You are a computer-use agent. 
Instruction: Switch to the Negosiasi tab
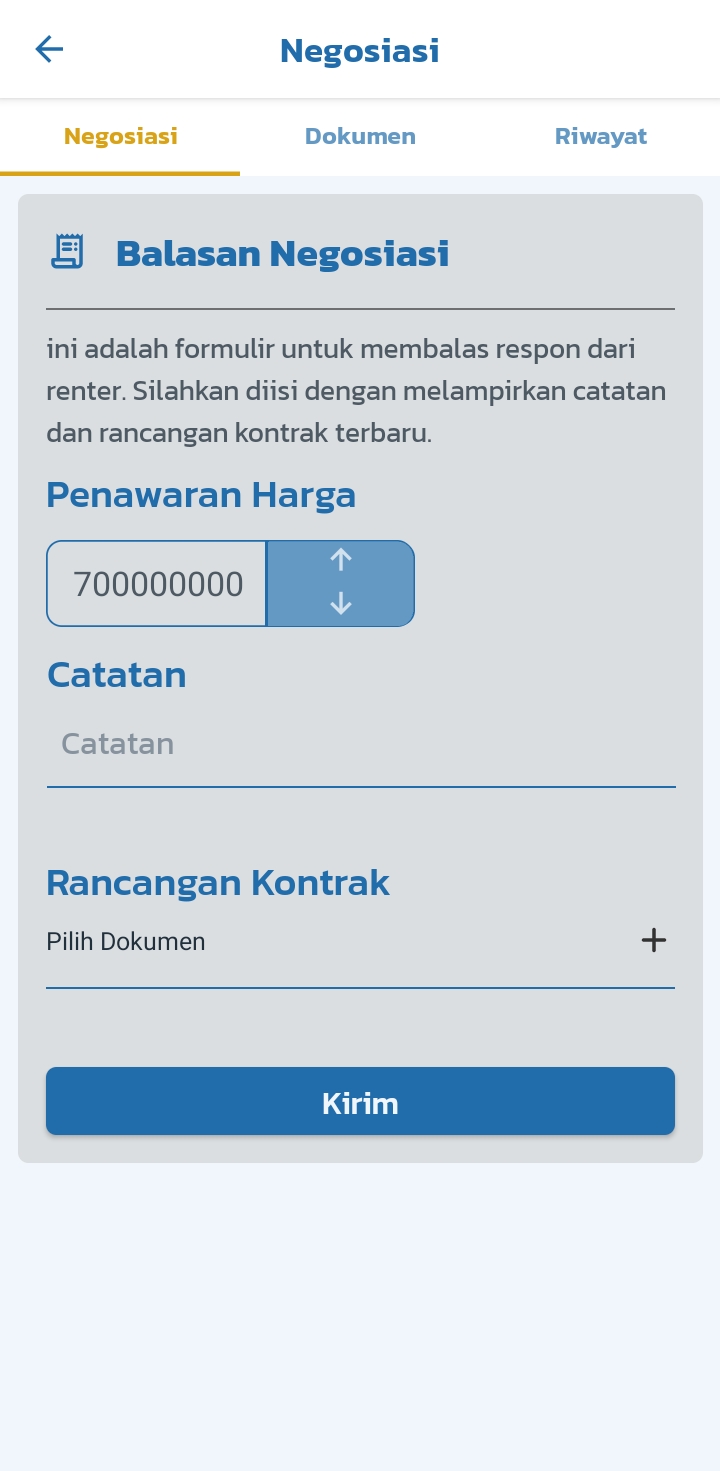click(x=120, y=137)
